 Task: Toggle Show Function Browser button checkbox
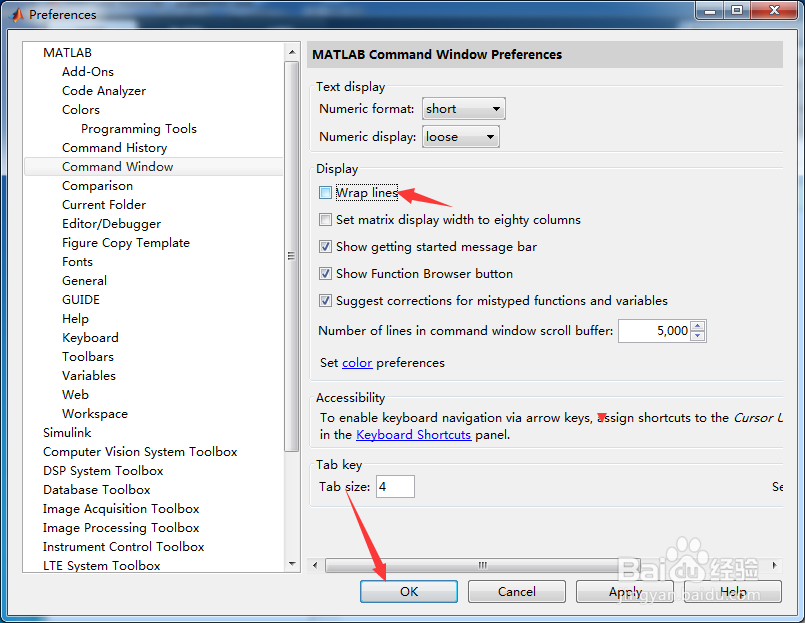[325, 273]
